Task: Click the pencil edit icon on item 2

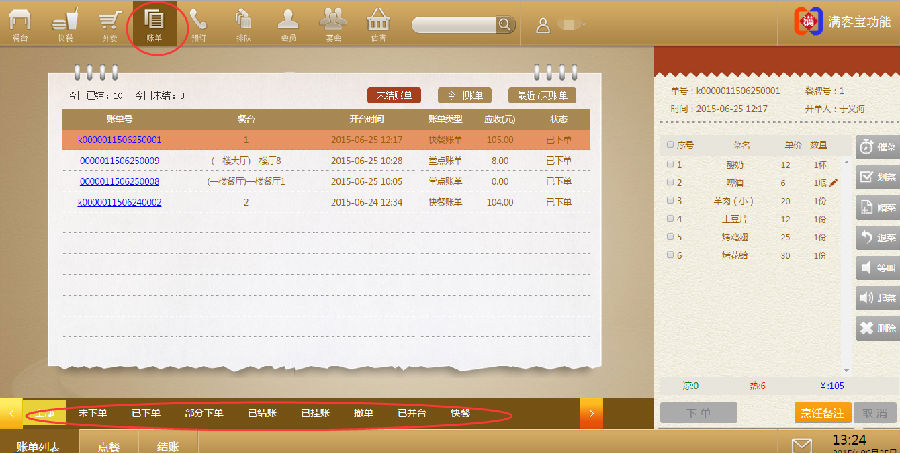Action: [834, 183]
